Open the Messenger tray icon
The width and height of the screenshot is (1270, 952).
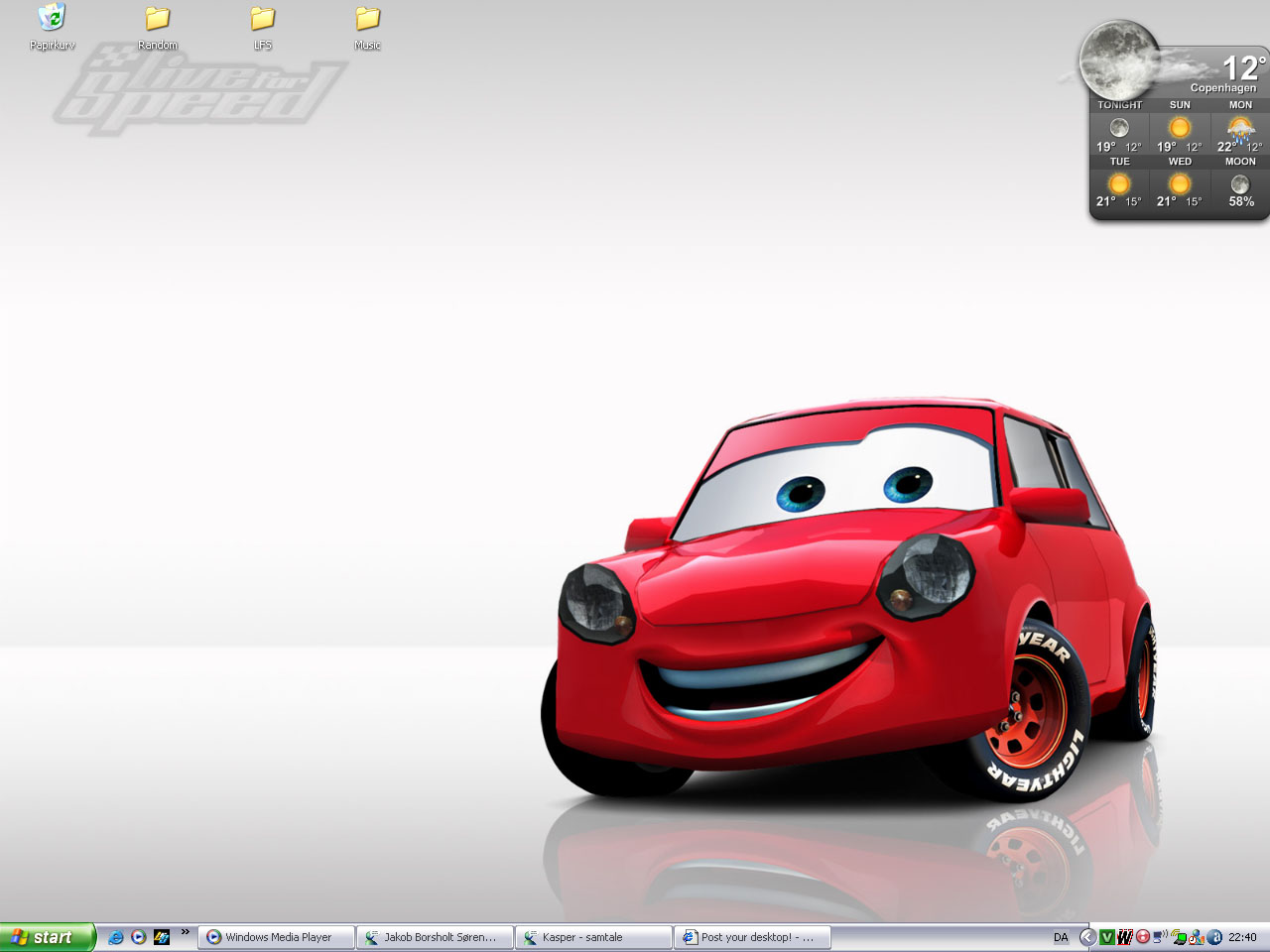tap(1197, 937)
